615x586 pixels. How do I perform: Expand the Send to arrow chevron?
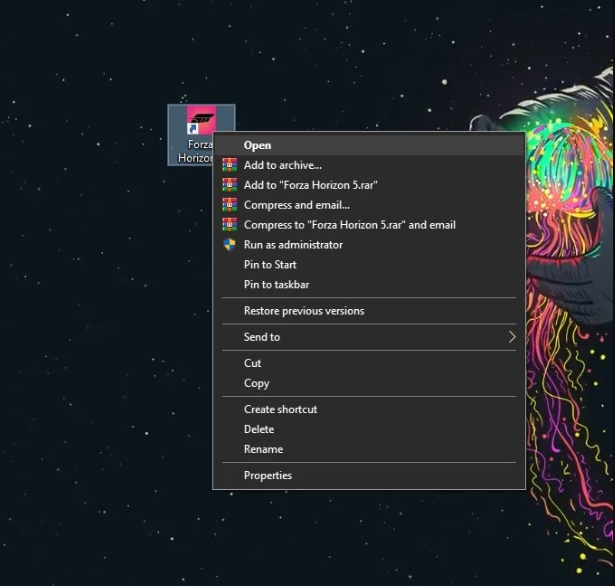click(512, 337)
